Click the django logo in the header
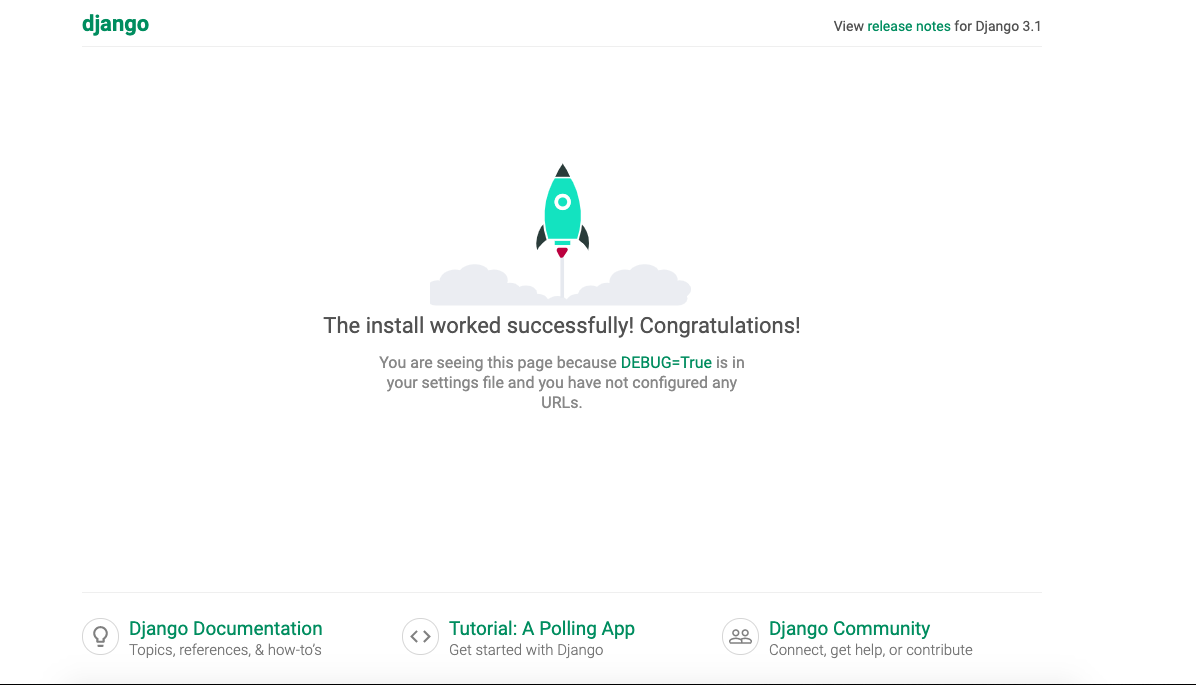The height and width of the screenshot is (685, 1196). [115, 24]
